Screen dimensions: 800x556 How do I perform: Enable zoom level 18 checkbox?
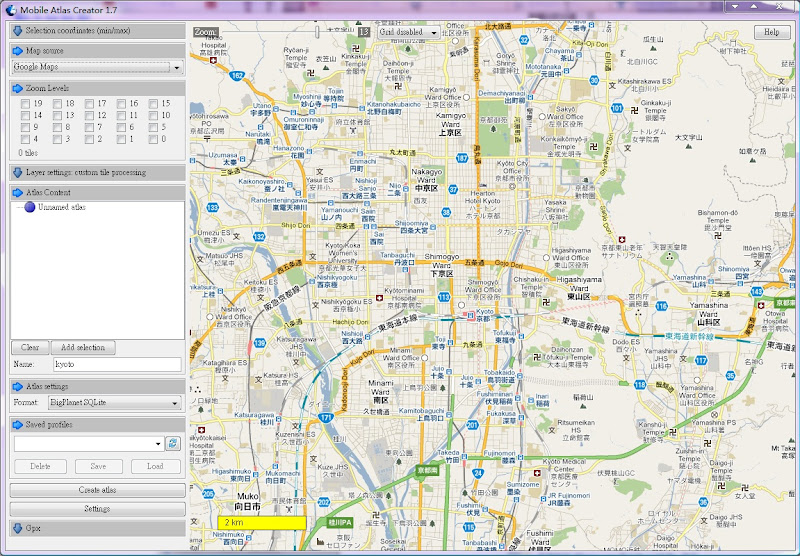(x=57, y=104)
